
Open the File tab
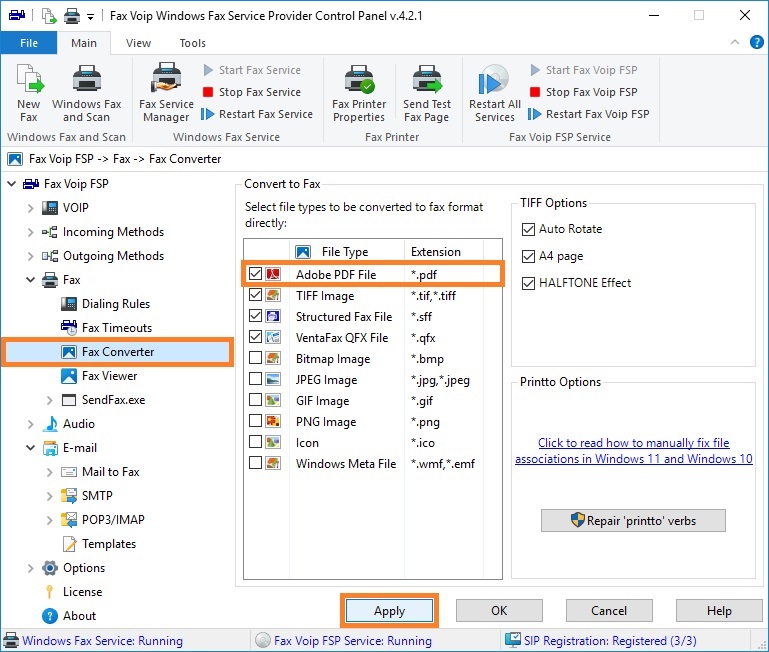(x=29, y=43)
